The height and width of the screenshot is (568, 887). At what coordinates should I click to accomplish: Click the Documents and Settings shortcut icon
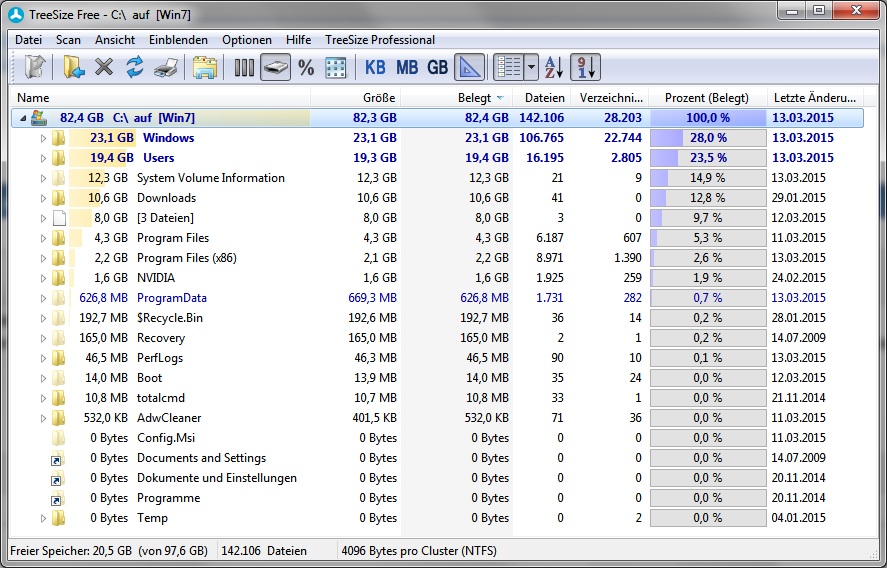pos(58,458)
